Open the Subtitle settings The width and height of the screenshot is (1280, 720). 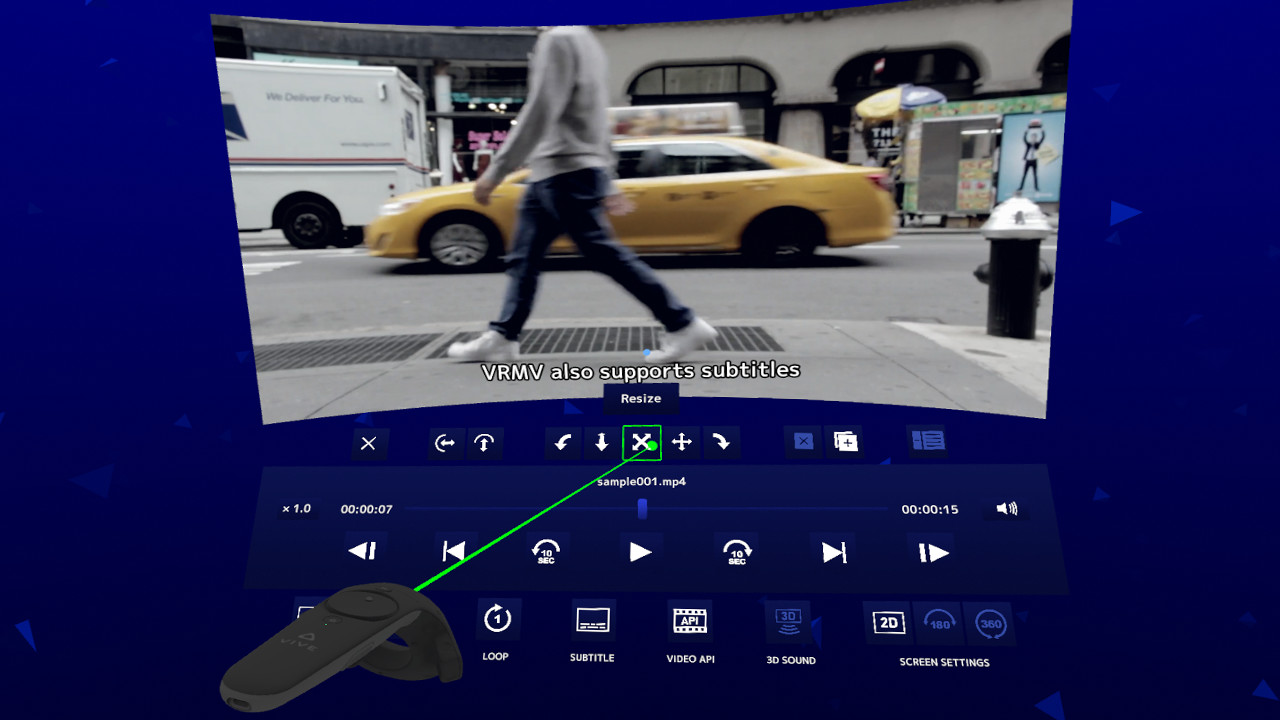click(593, 620)
